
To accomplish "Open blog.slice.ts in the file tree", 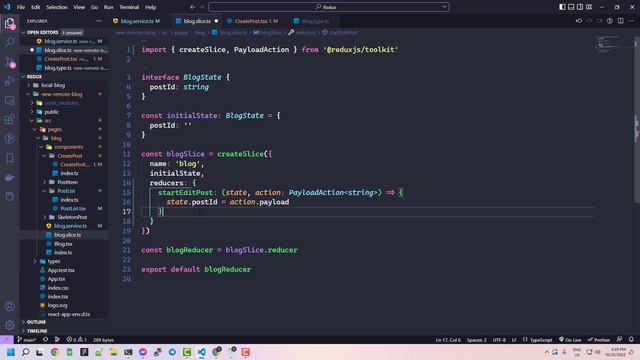I will click(x=67, y=235).
